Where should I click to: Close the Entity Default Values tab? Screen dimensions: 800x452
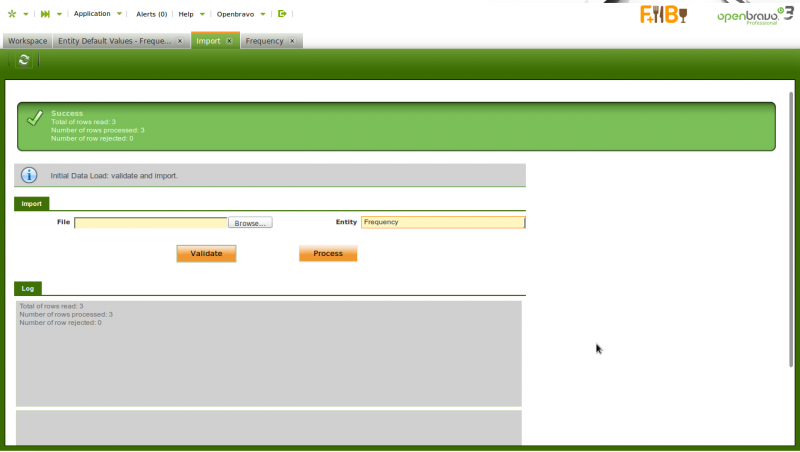pos(180,41)
